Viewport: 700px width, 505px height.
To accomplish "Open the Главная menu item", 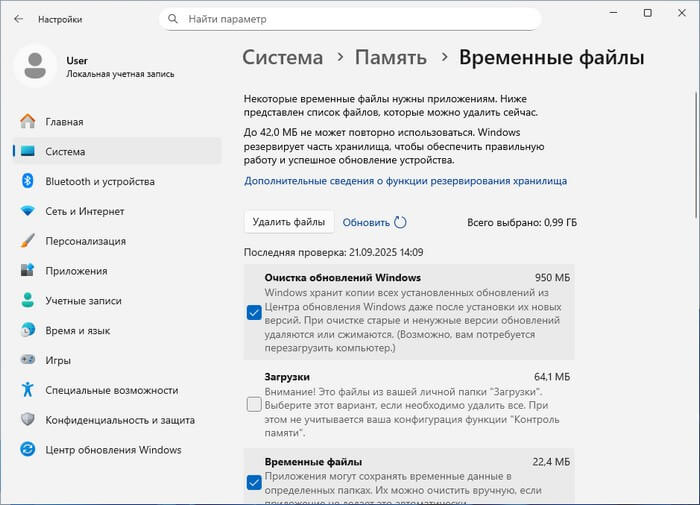I will (117, 121).
